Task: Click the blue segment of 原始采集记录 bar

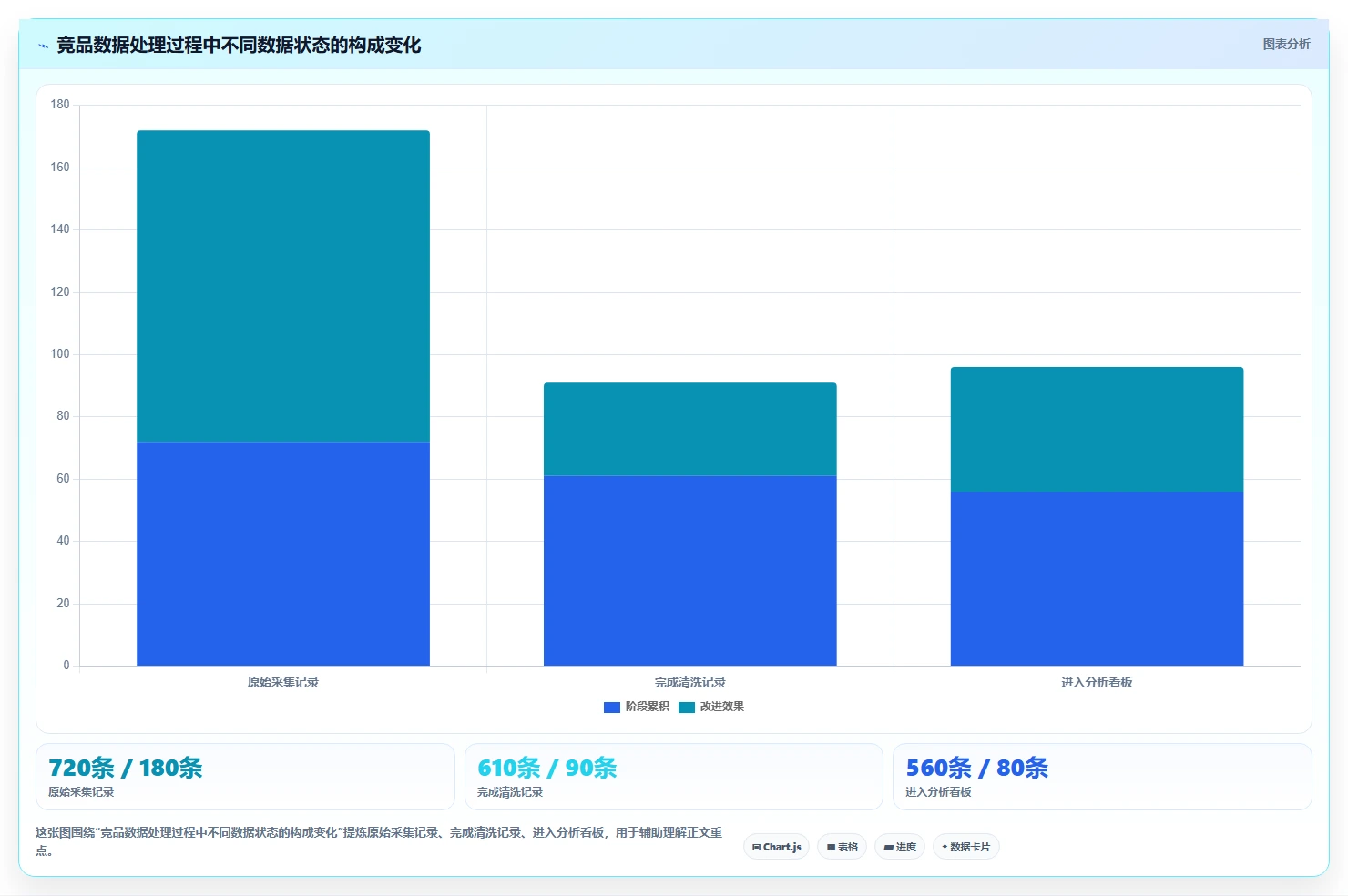Action: (283, 554)
